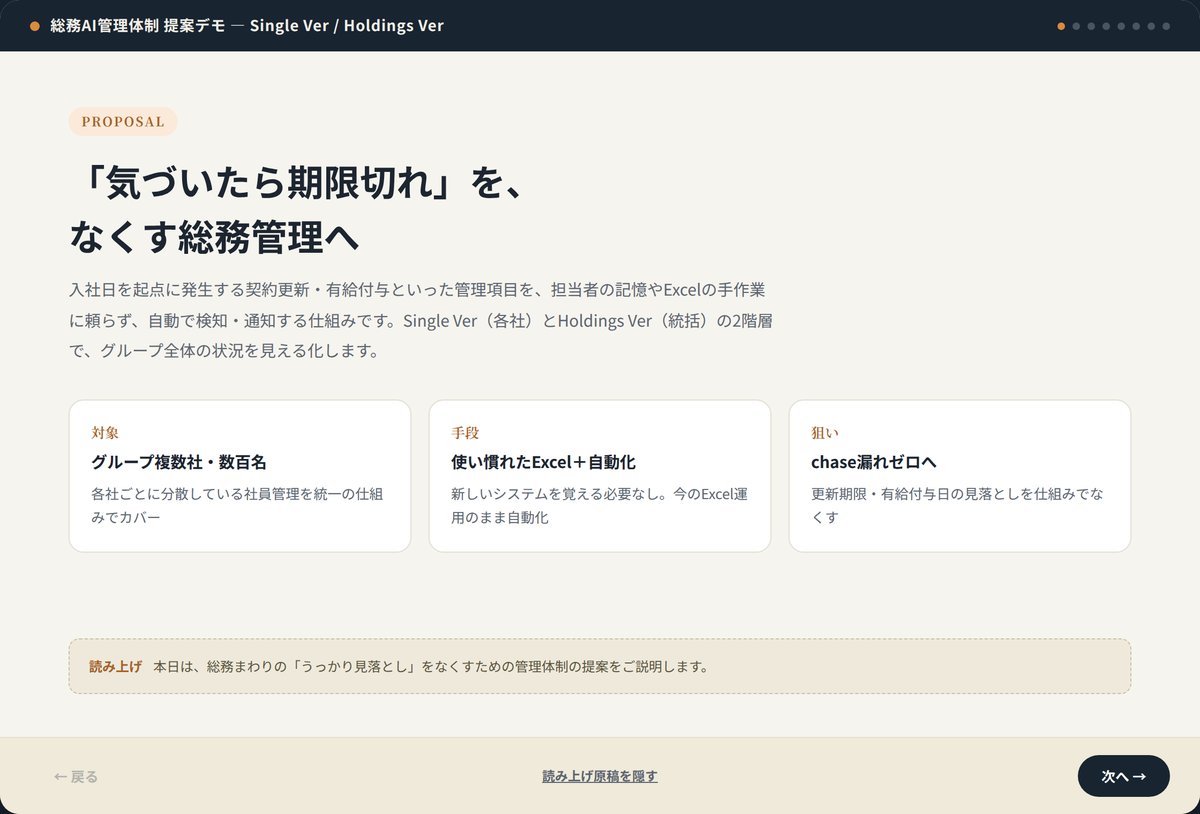Jump to the eighth, last progress dot
The image size is (1200, 814).
[x=1166, y=26]
